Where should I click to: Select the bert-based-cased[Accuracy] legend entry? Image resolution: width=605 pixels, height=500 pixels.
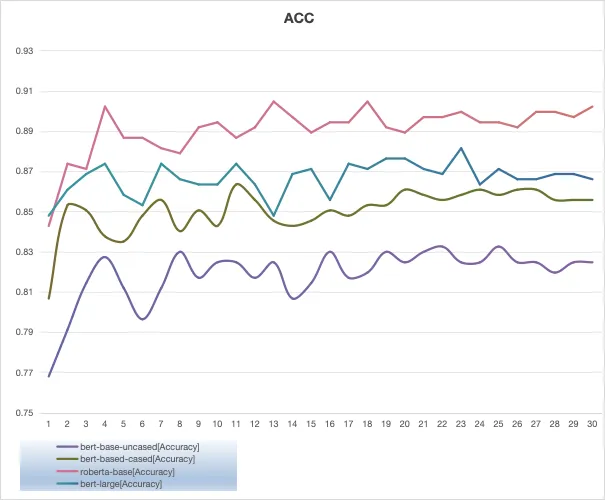[126, 459]
